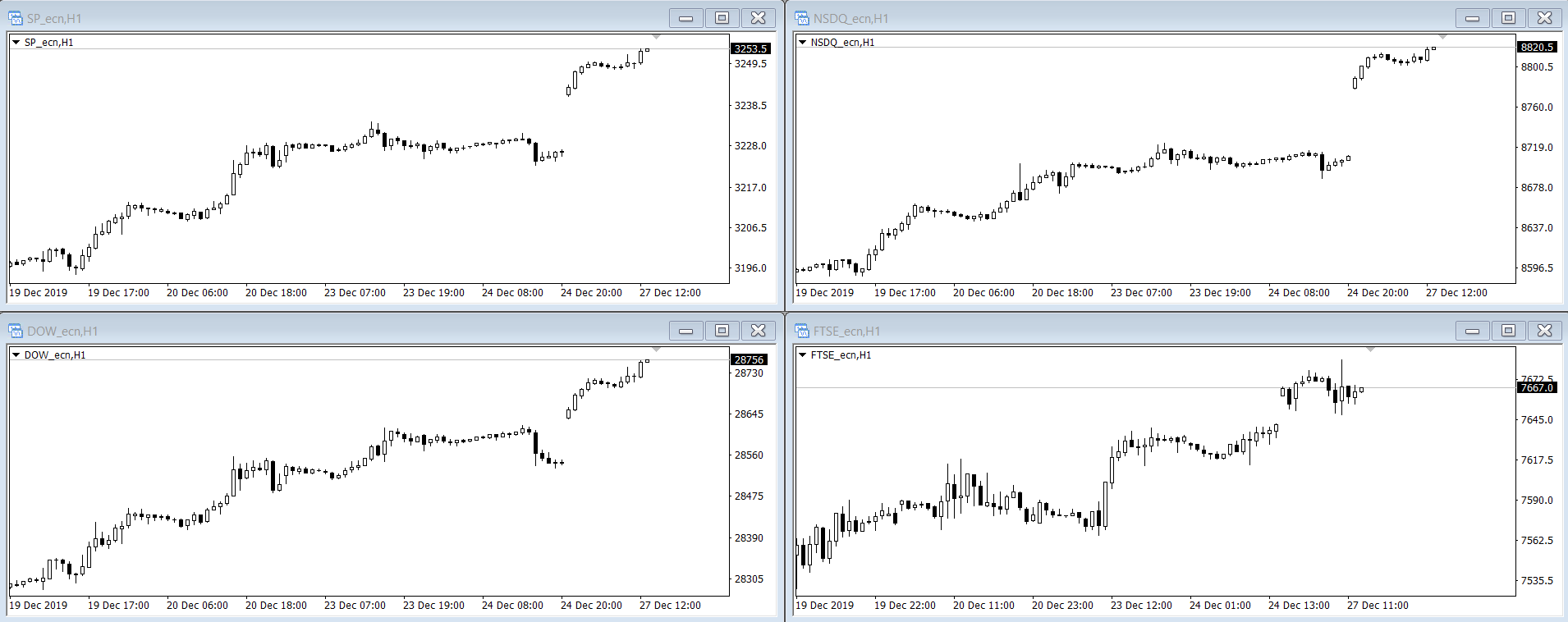Close the NSDQ_ecn,H1 chart window
Image resolution: width=1568 pixels, height=622 pixels.
click(x=1545, y=18)
